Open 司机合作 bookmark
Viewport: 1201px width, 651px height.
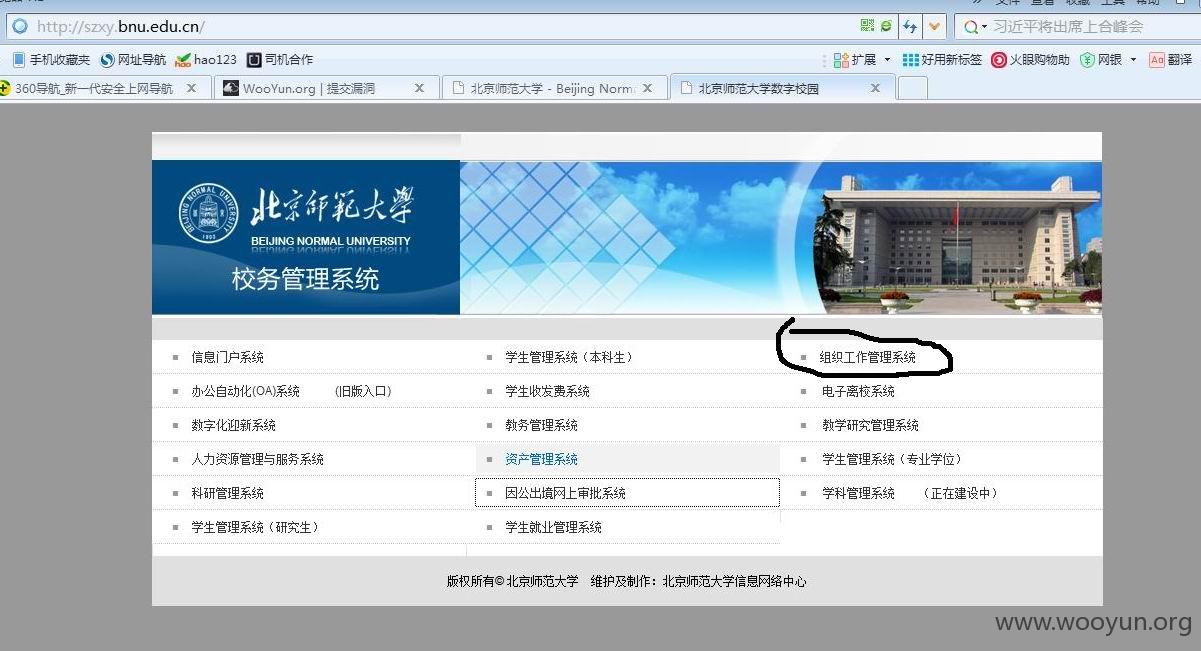click(280, 60)
